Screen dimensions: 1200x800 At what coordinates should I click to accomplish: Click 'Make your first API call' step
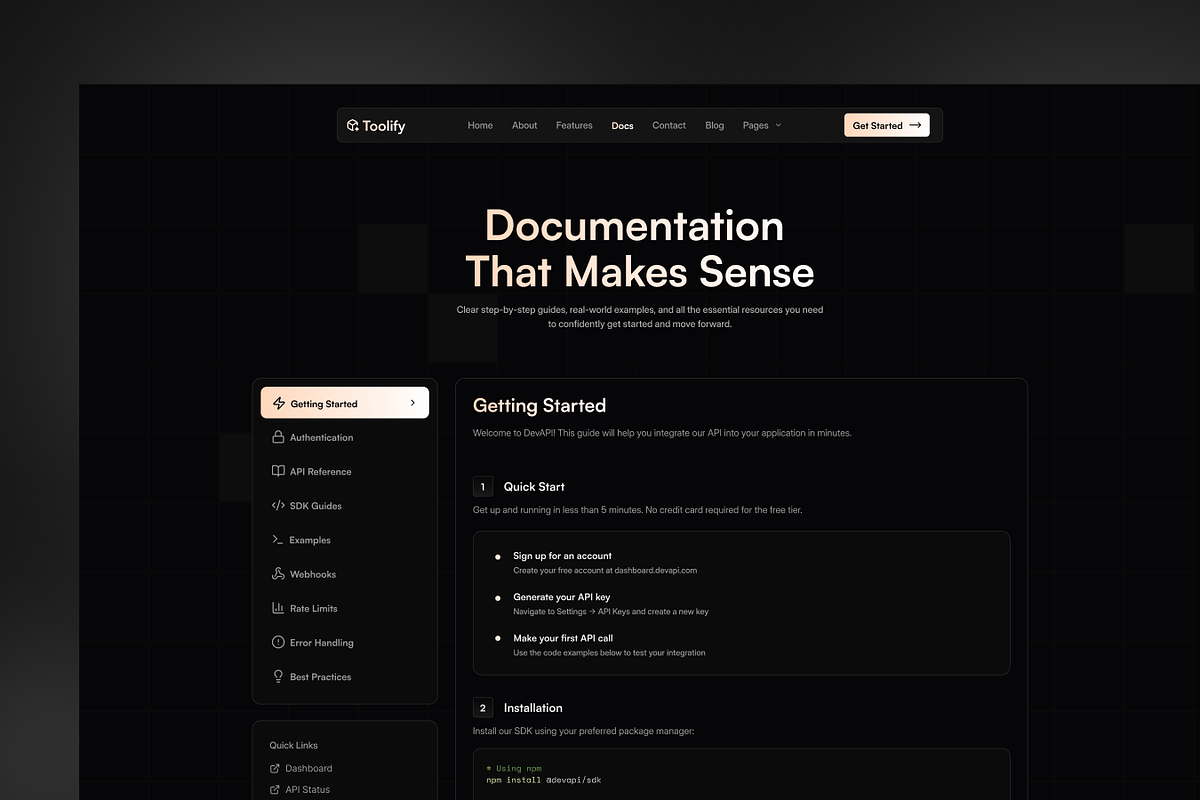[x=563, y=638]
